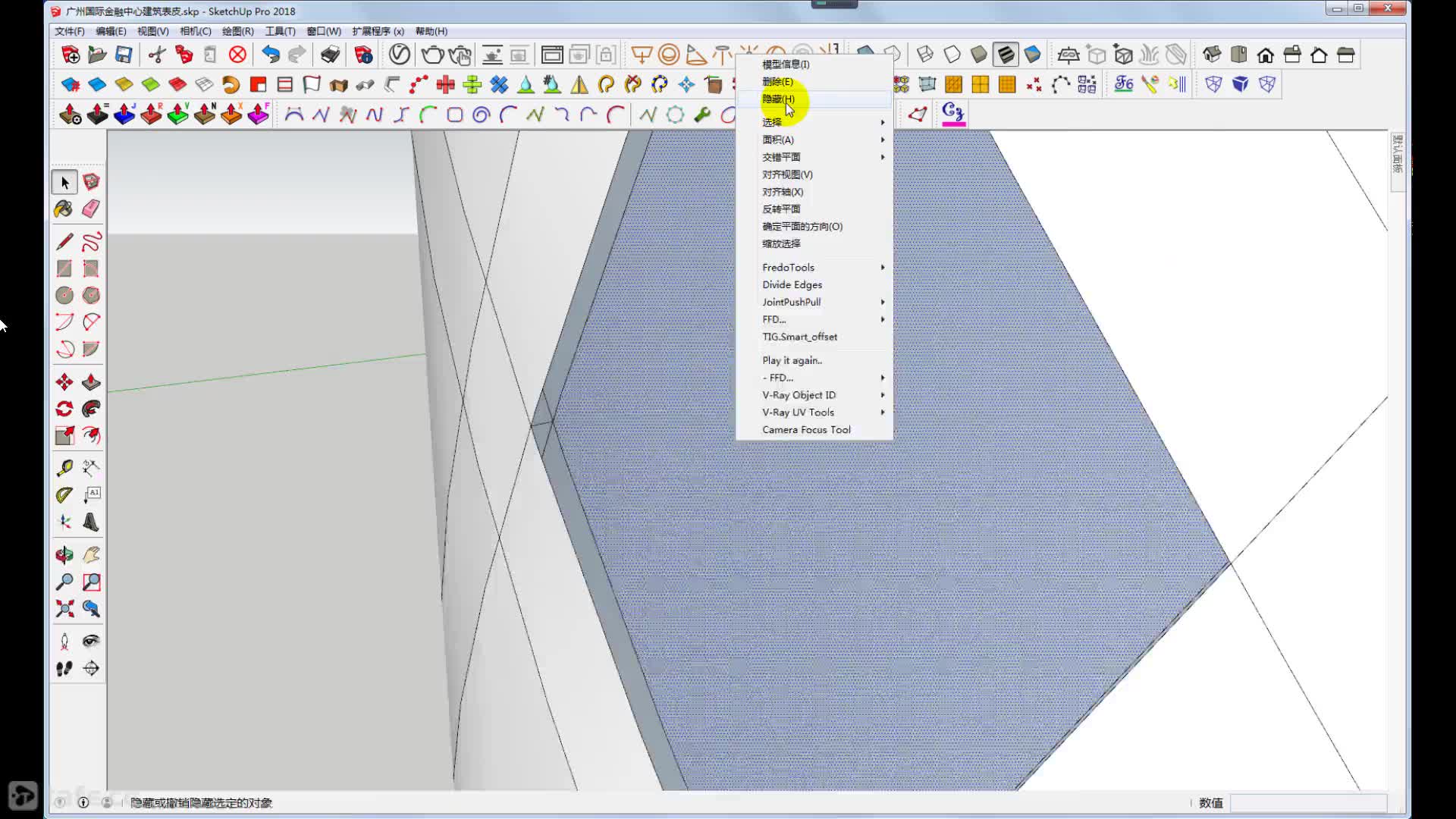This screenshot has height=819, width=1456.
Task: Activate the Scale tool
Action: pyautogui.click(x=64, y=435)
